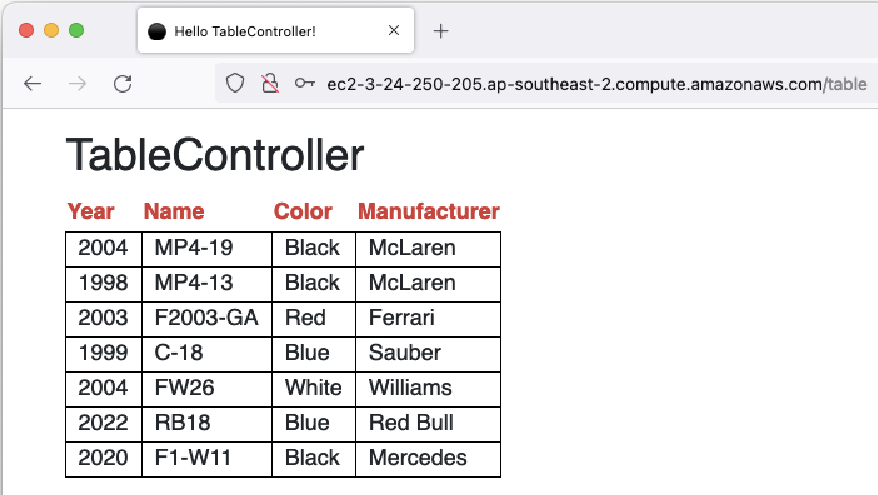Click the TableController page heading
878x495 pixels.
[215, 155]
